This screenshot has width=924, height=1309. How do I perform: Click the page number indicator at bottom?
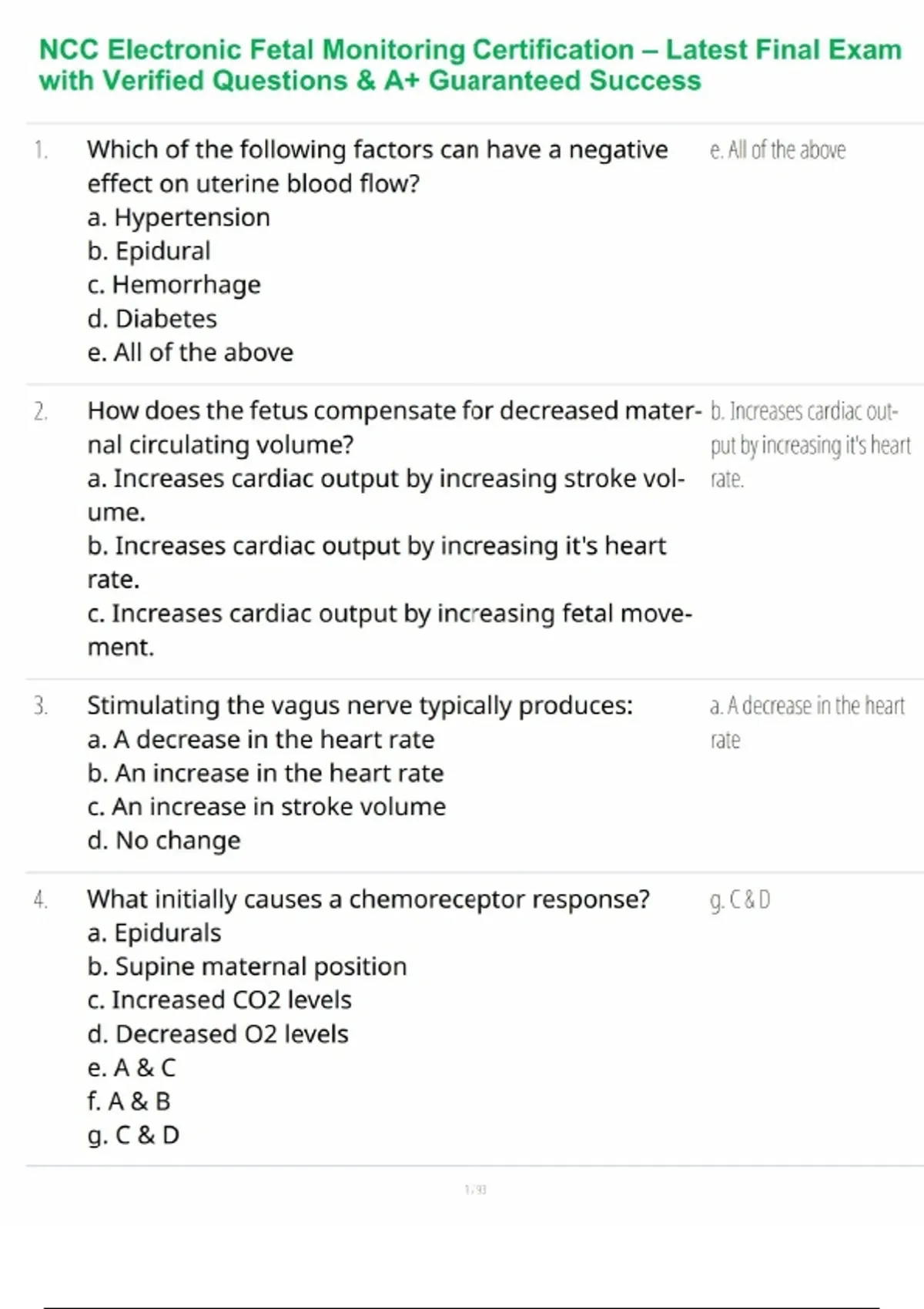coord(475,1190)
